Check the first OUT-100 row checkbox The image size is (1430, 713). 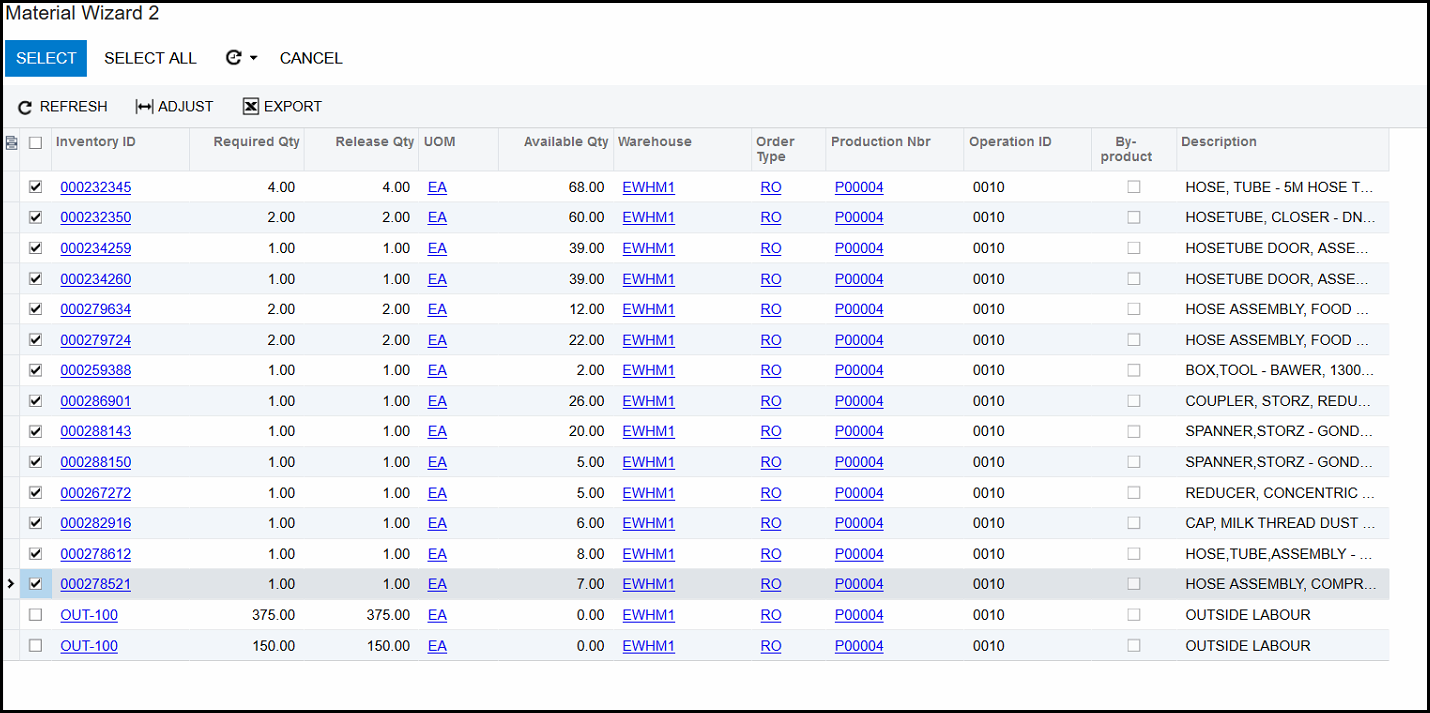pyautogui.click(x=36, y=615)
